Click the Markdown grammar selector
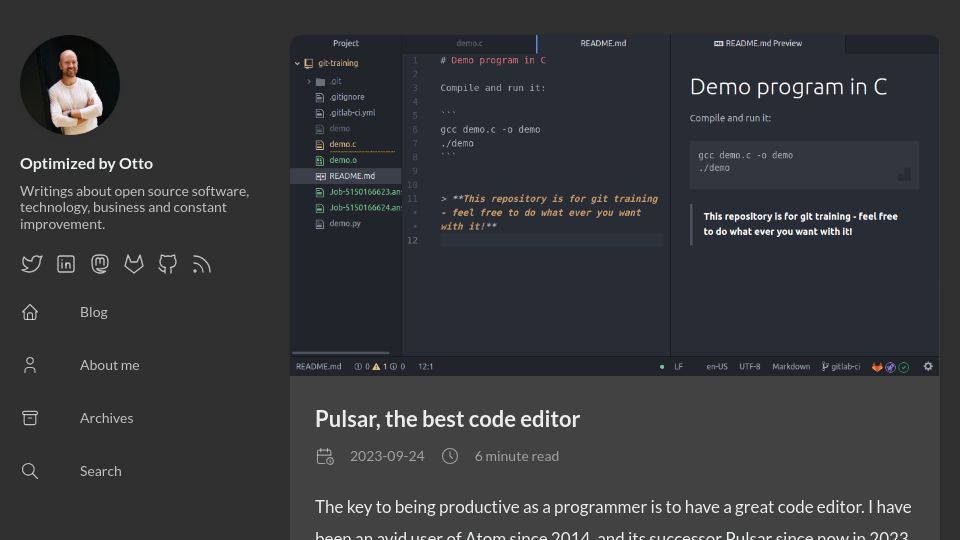Viewport: 960px width, 540px height. [x=790, y=367]
